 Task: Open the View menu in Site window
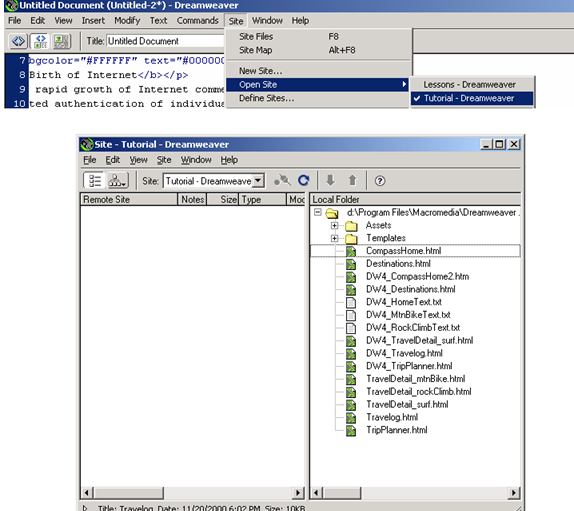coord(138,160)
